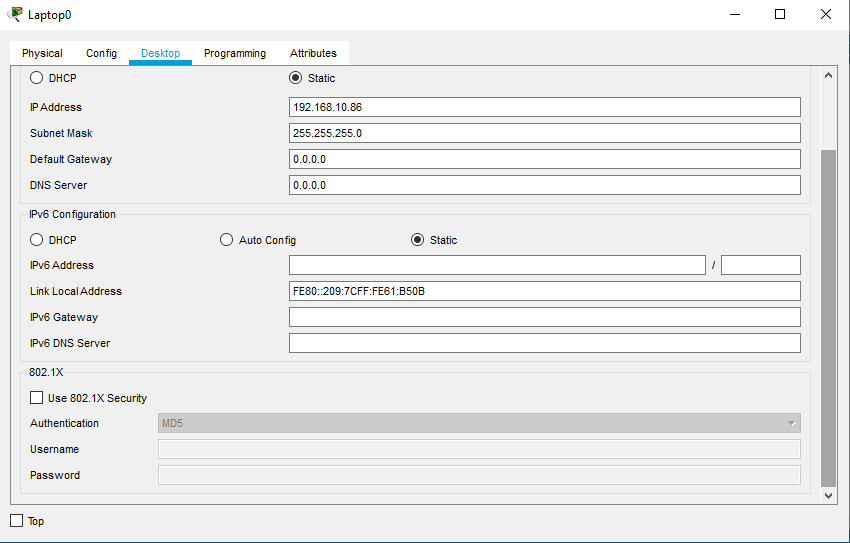Go to the Attributes tab

313,53
